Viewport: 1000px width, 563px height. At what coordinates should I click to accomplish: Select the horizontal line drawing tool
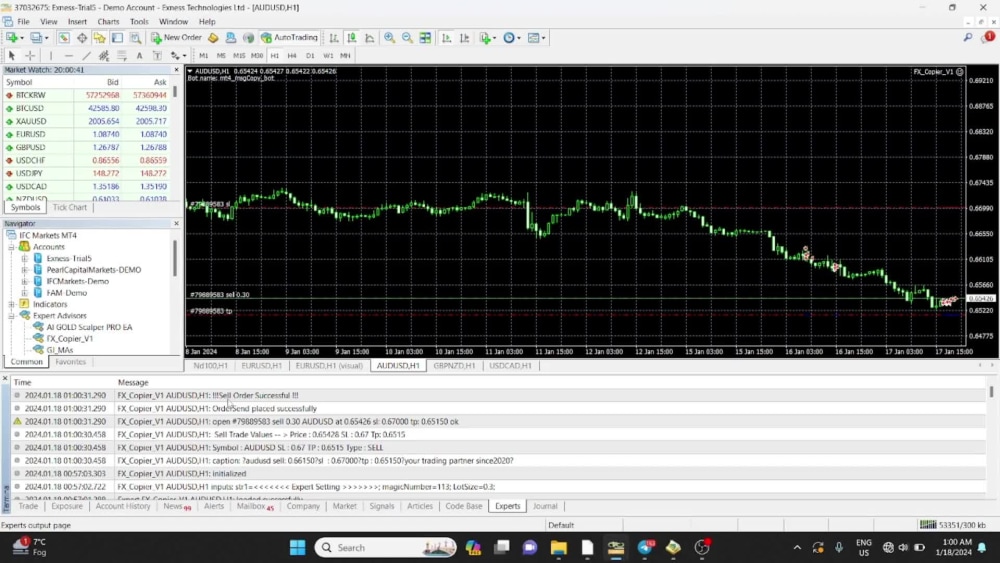[68, 55]
